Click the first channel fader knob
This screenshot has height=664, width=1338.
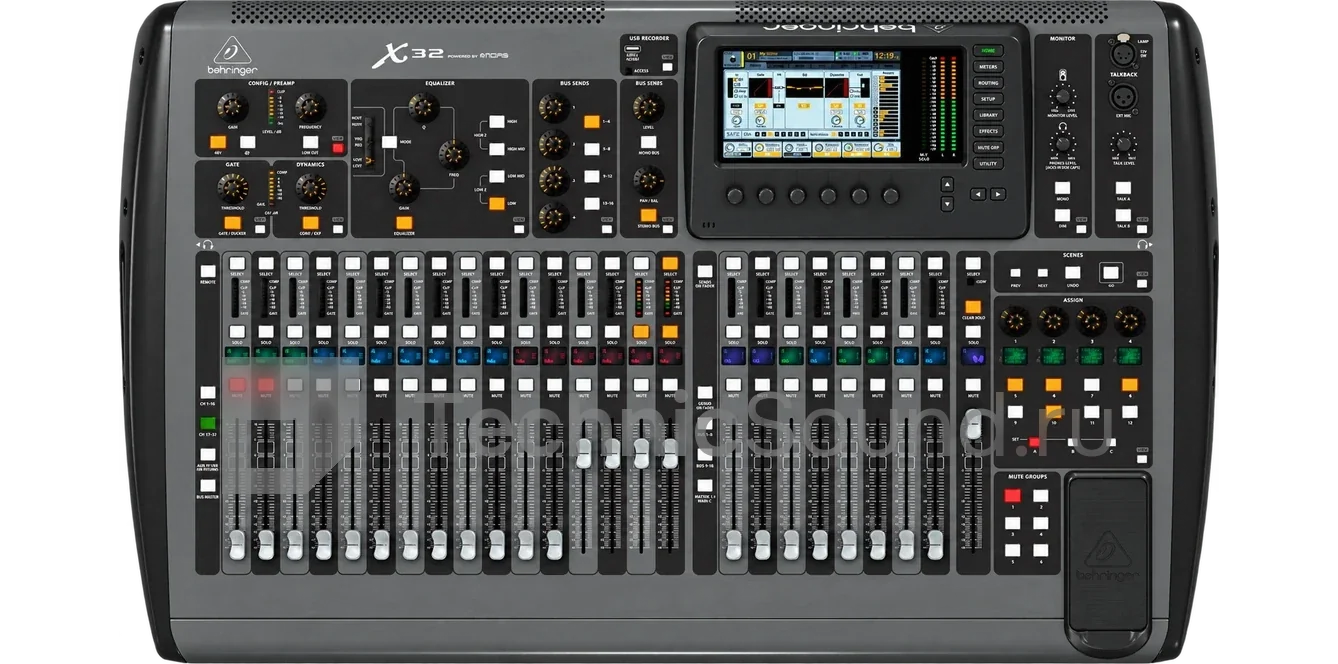coord(237,545)
